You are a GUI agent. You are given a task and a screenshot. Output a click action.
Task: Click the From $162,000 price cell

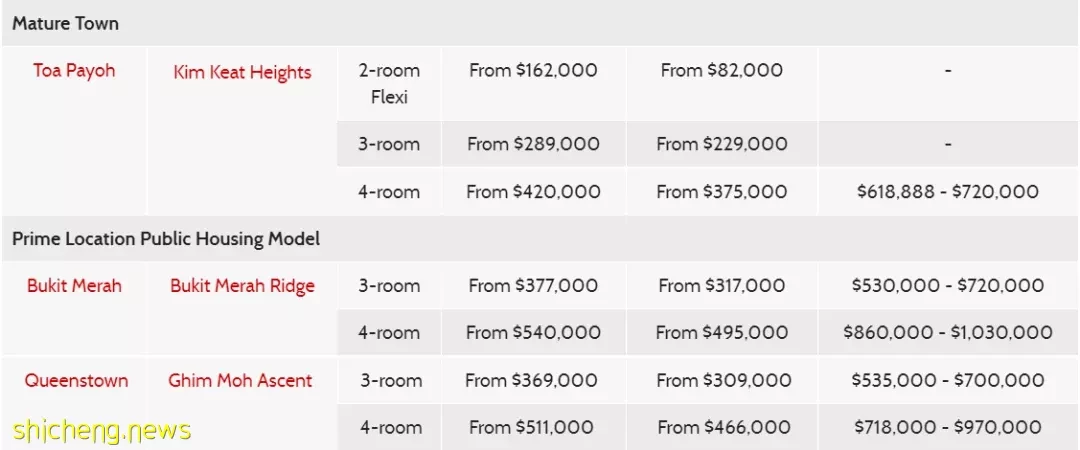tap(533, 70)
